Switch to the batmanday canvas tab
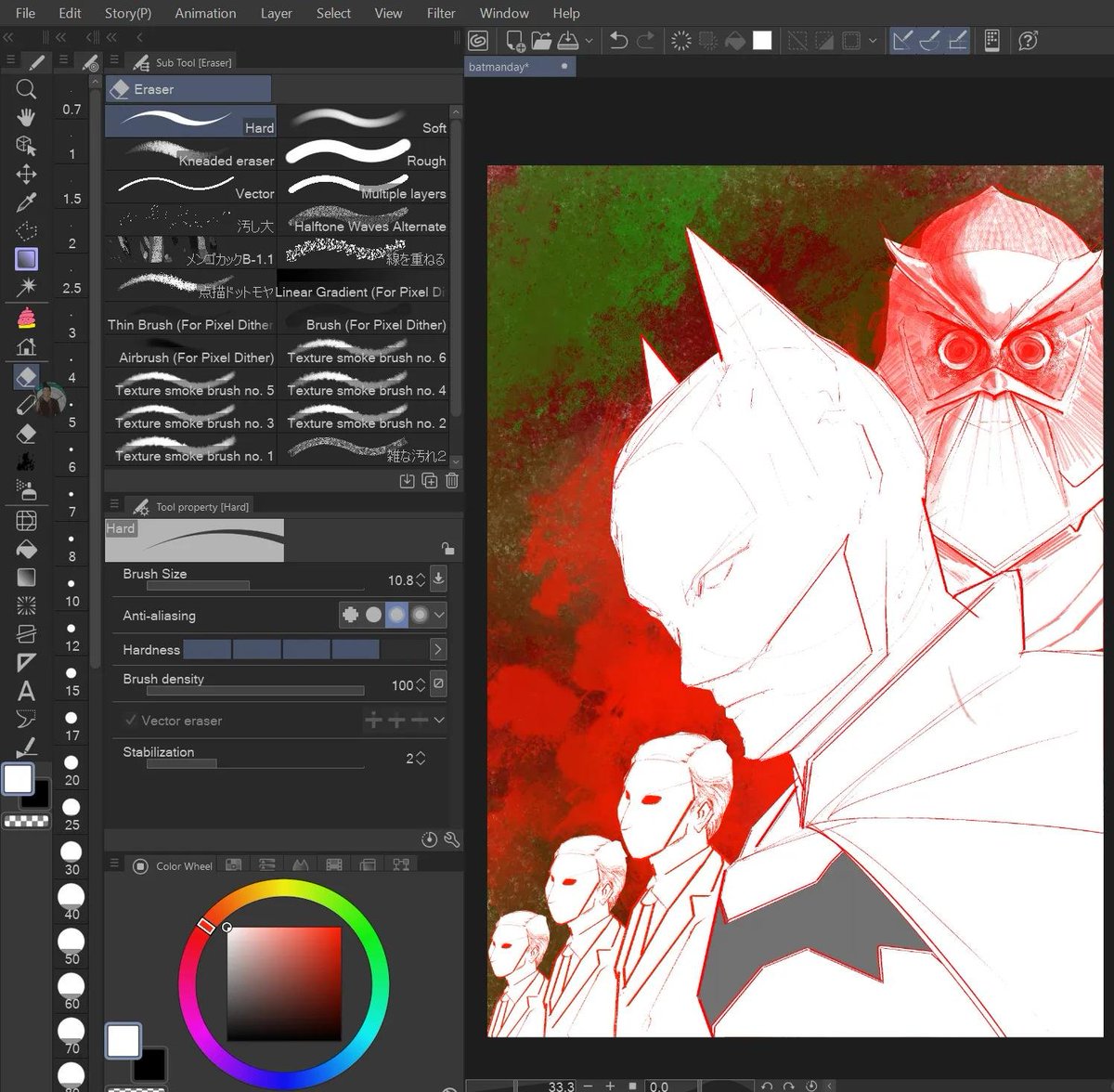Image resolution: width=1114 pixels, height=1092 pixels. pos(520,67)
